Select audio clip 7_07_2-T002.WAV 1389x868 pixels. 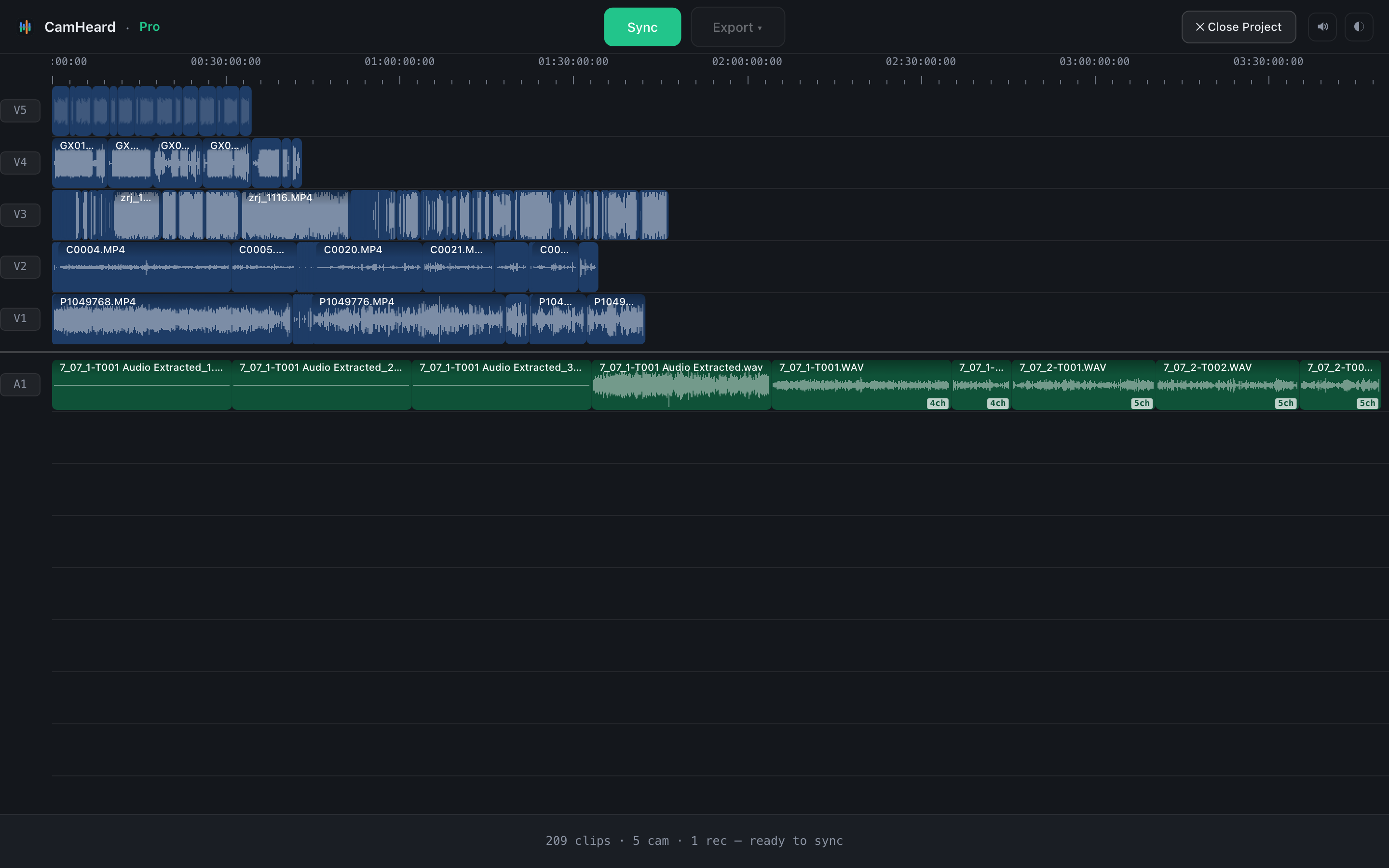[1227, 385]
